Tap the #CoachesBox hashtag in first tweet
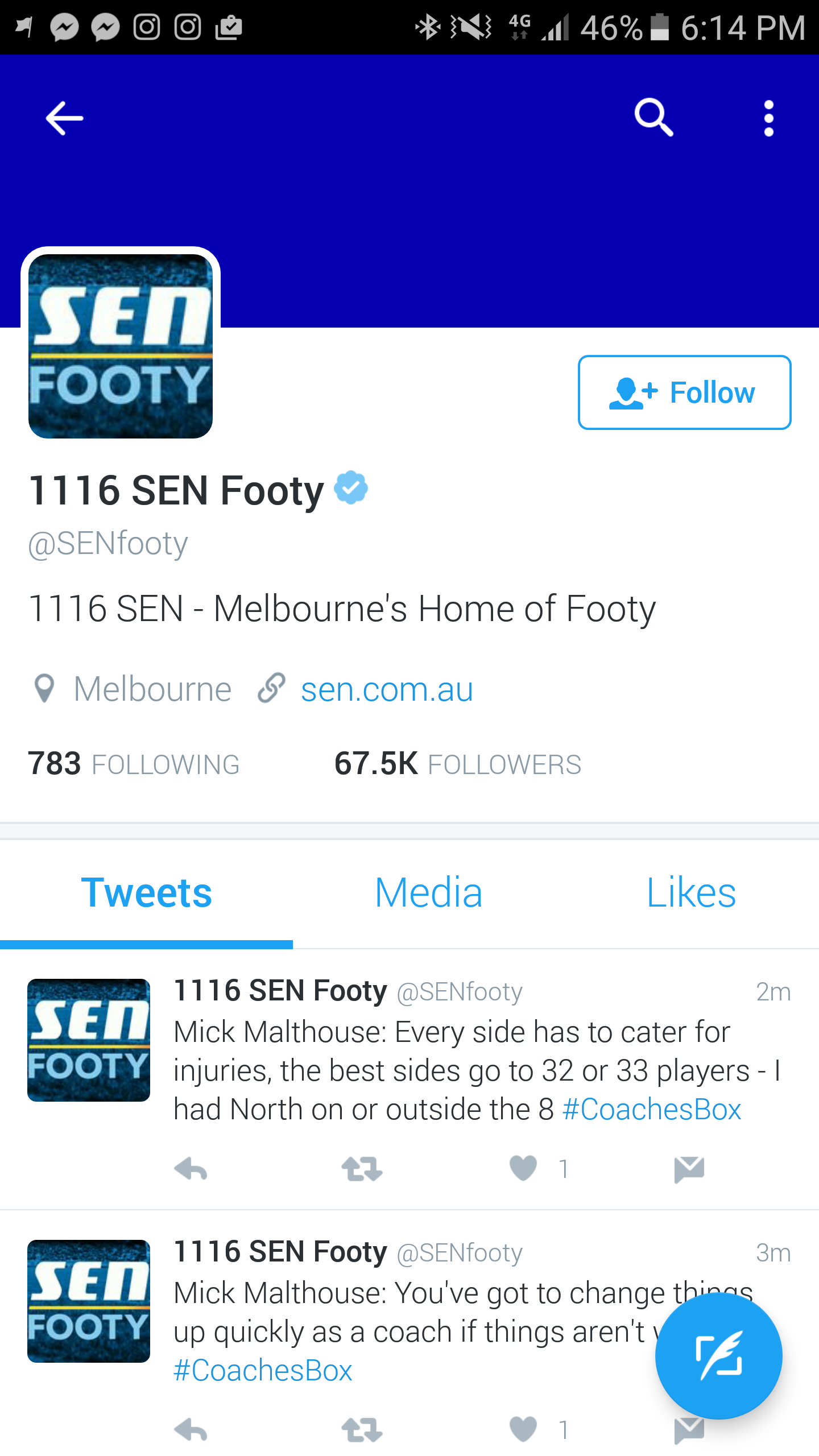This screenshot has width=819, height=1456. (x=652, y=1109)
